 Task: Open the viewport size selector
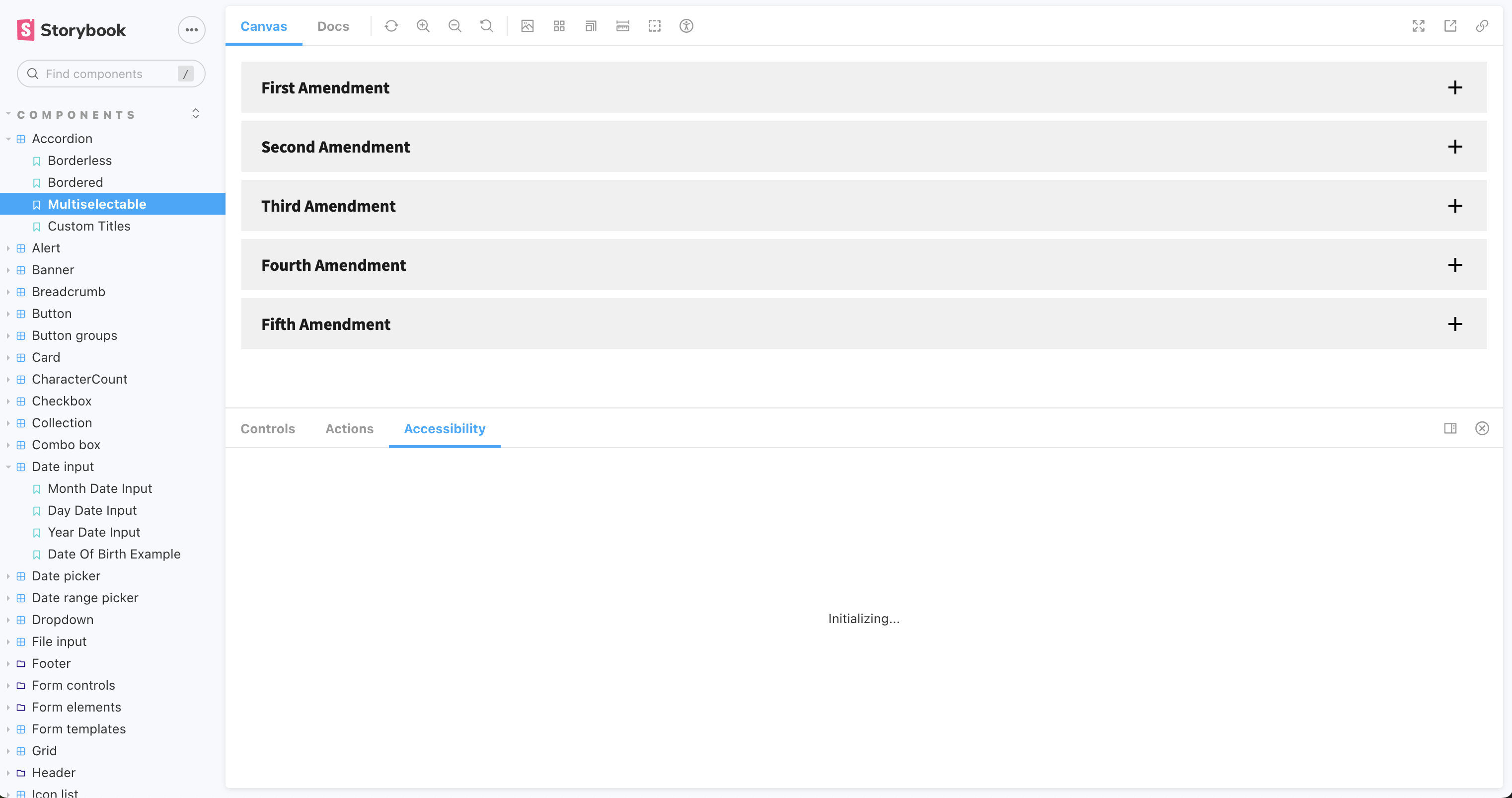(x=591, y=26)
